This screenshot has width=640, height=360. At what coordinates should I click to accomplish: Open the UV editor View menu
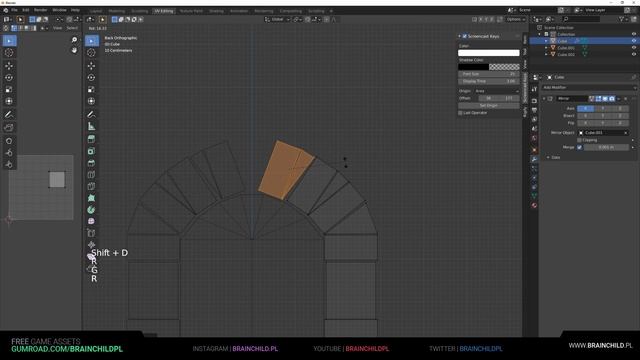(x=58, y=28)
